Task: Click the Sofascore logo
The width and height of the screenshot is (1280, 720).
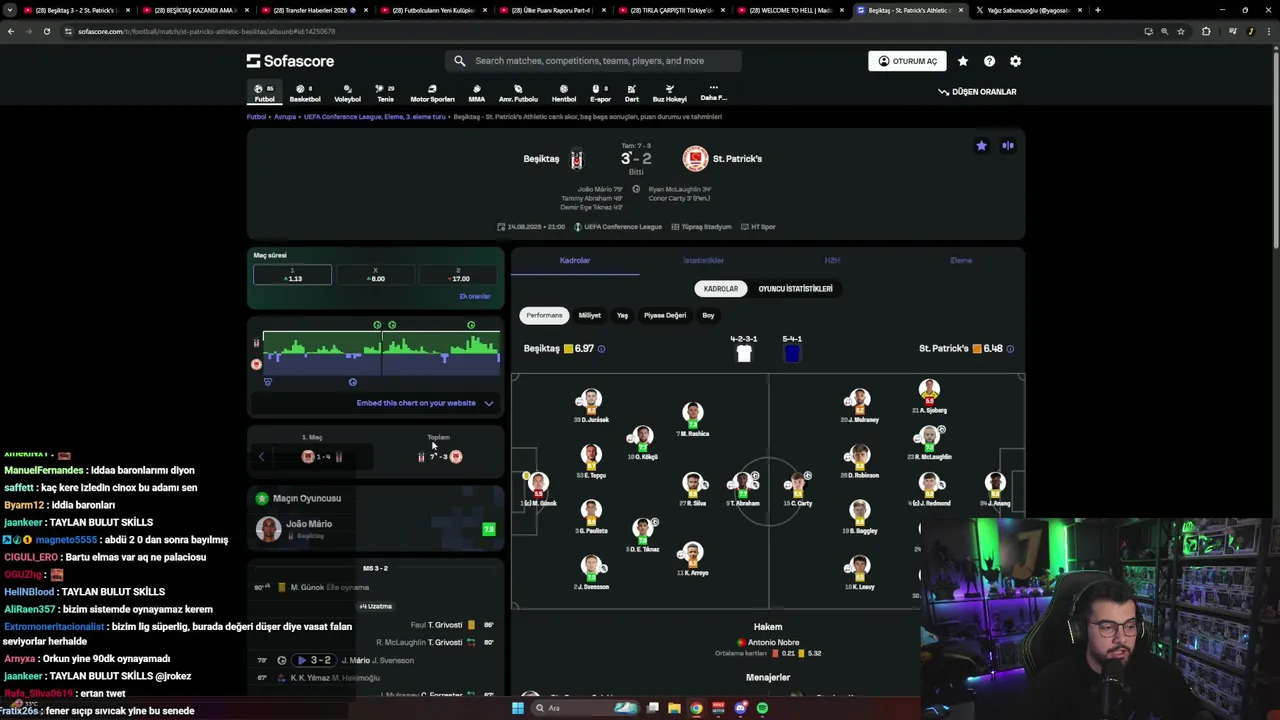Action: (290, 61)
